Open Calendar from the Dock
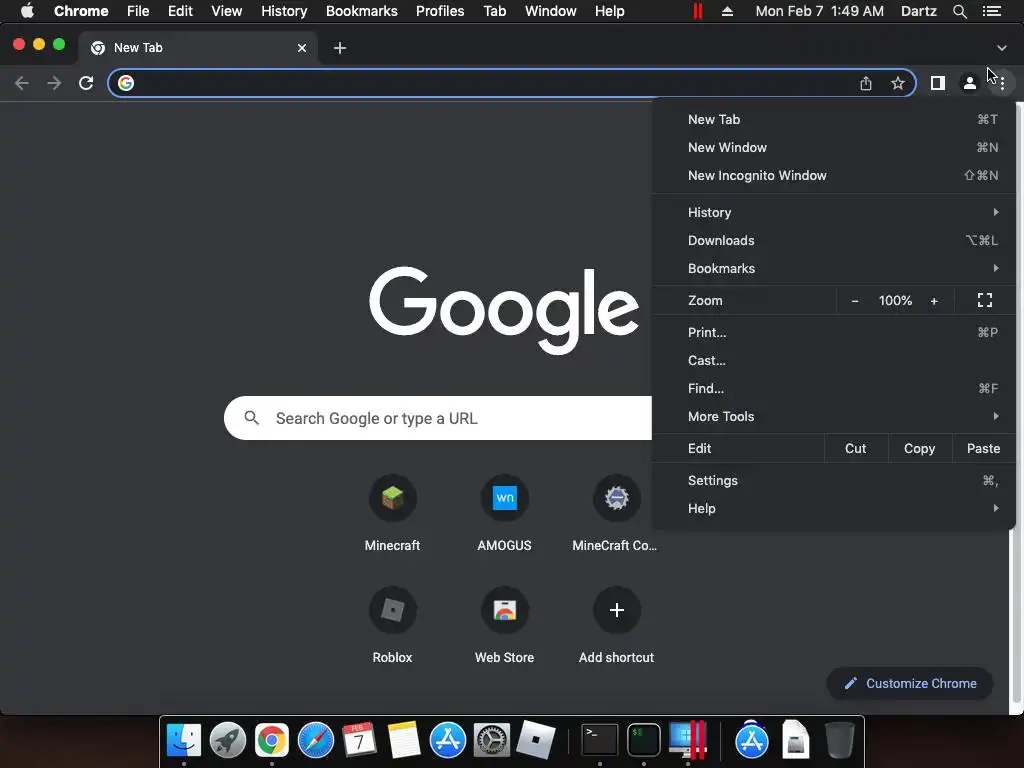Image resolution: width=1024 pixels, height=768 pixels. pos(360,740)
